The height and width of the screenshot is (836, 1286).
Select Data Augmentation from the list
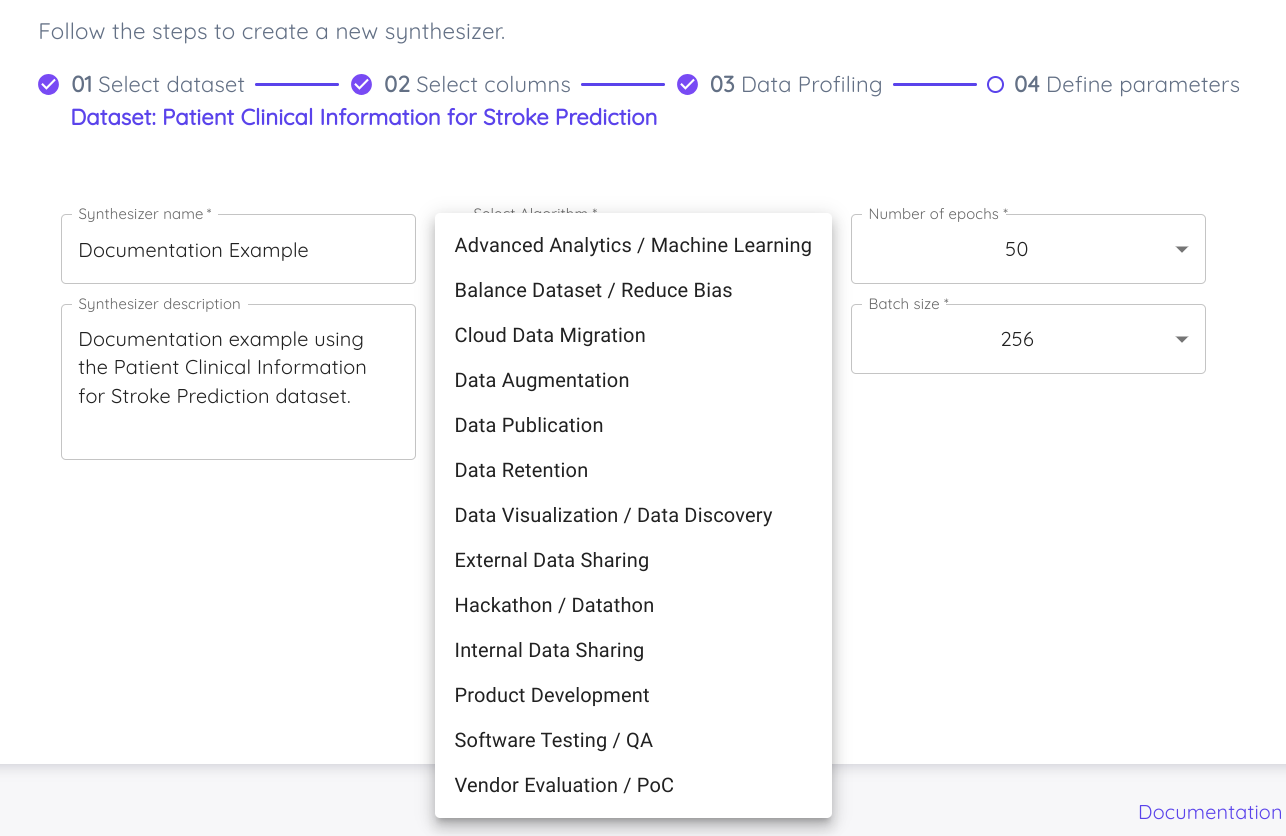point(633,380)
